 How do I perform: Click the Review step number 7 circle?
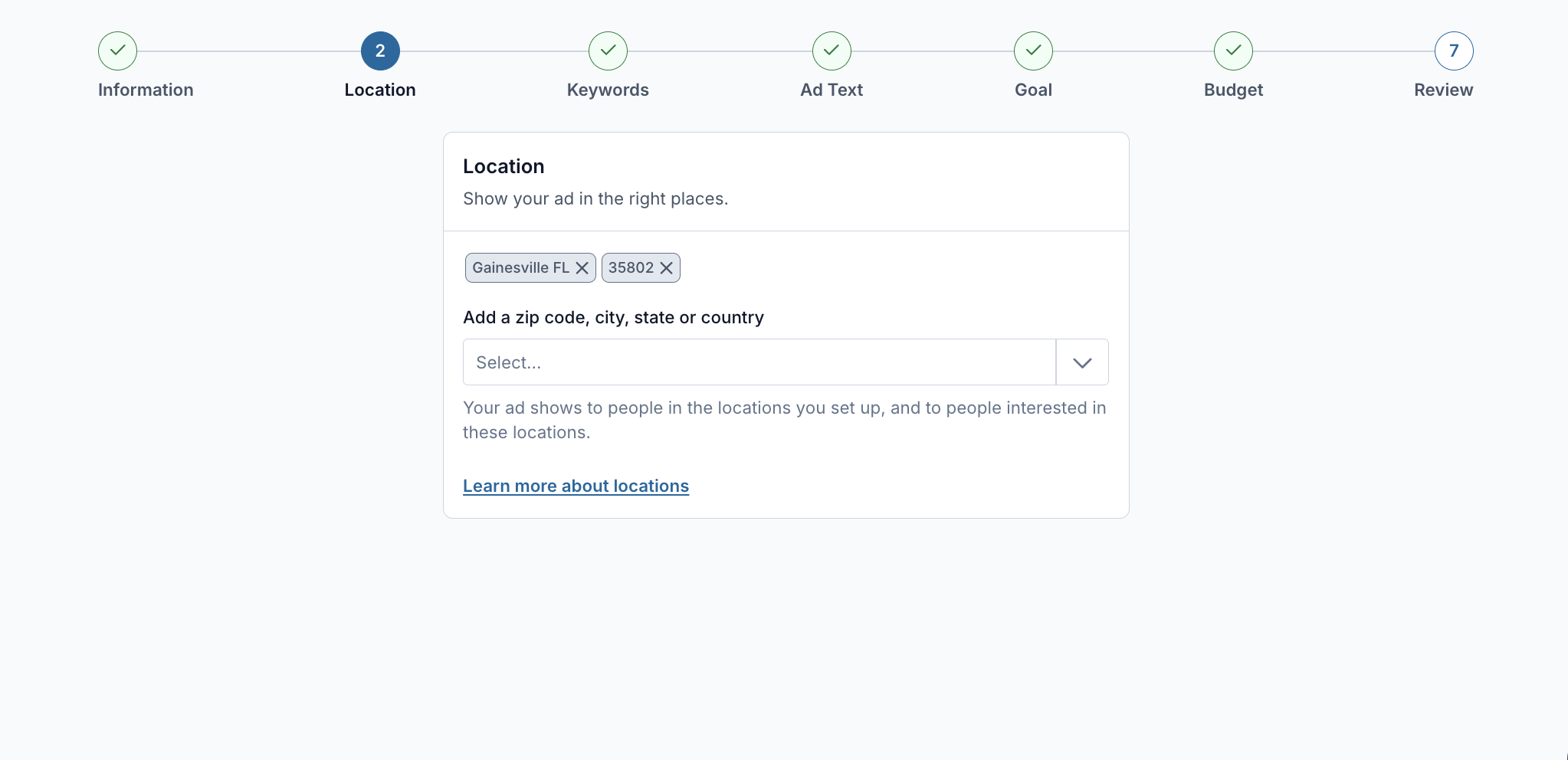click(x=1454, y=51)
